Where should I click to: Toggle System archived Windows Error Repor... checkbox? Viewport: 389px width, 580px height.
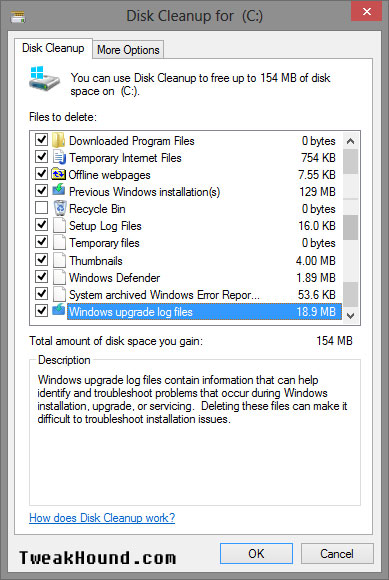(x=41, y=294)
